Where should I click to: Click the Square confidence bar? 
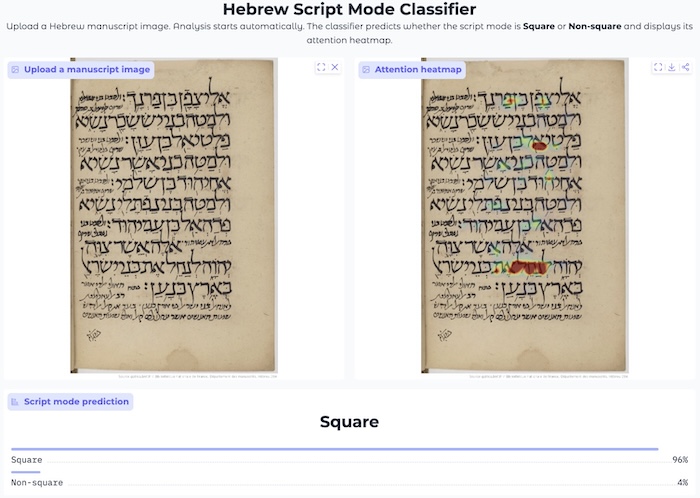[335, 449]
